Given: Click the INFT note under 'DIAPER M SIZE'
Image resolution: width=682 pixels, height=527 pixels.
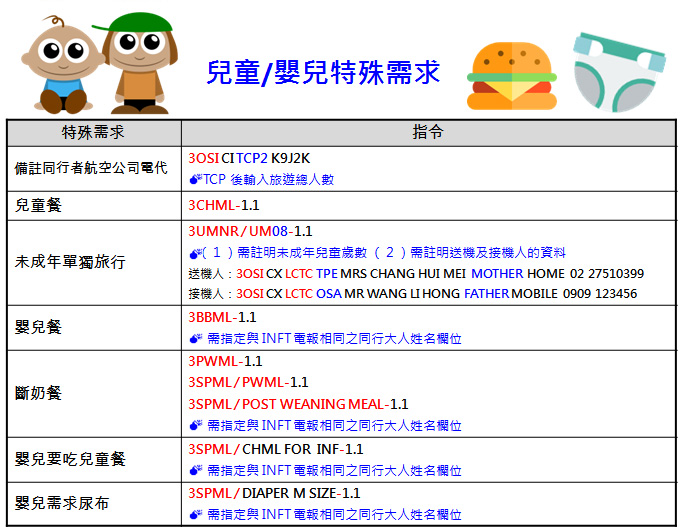Looking at the screenshot, I should click(x=334, y=514).
